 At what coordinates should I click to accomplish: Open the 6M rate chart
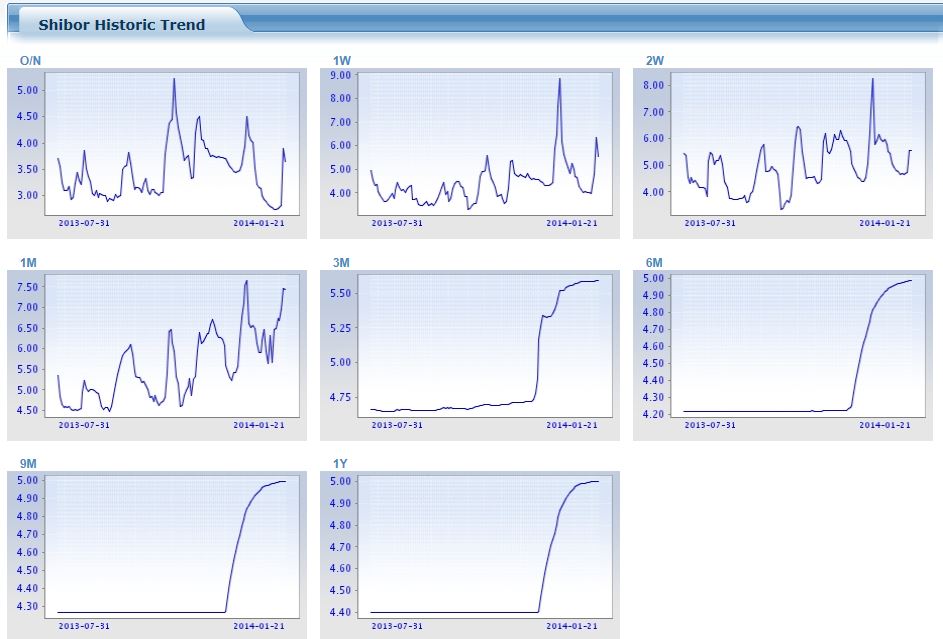pos(782,355)
